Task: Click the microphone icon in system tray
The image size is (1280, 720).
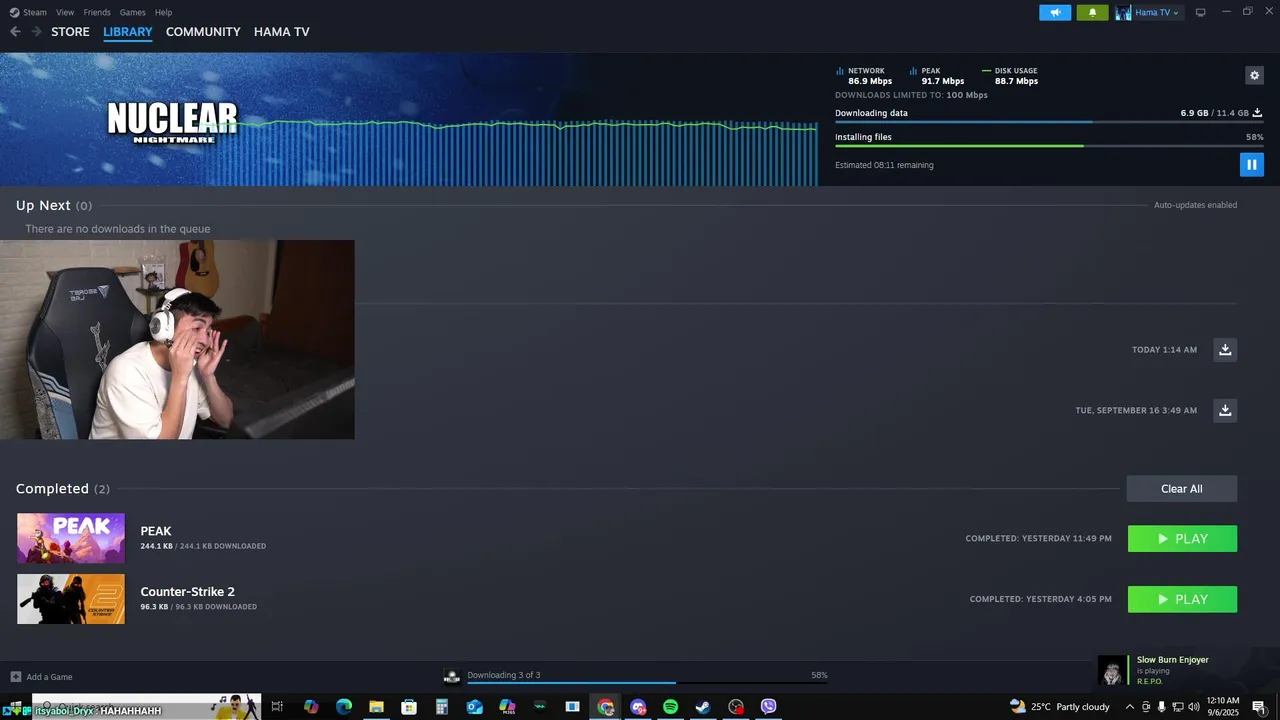Action: coord(1161,707)
